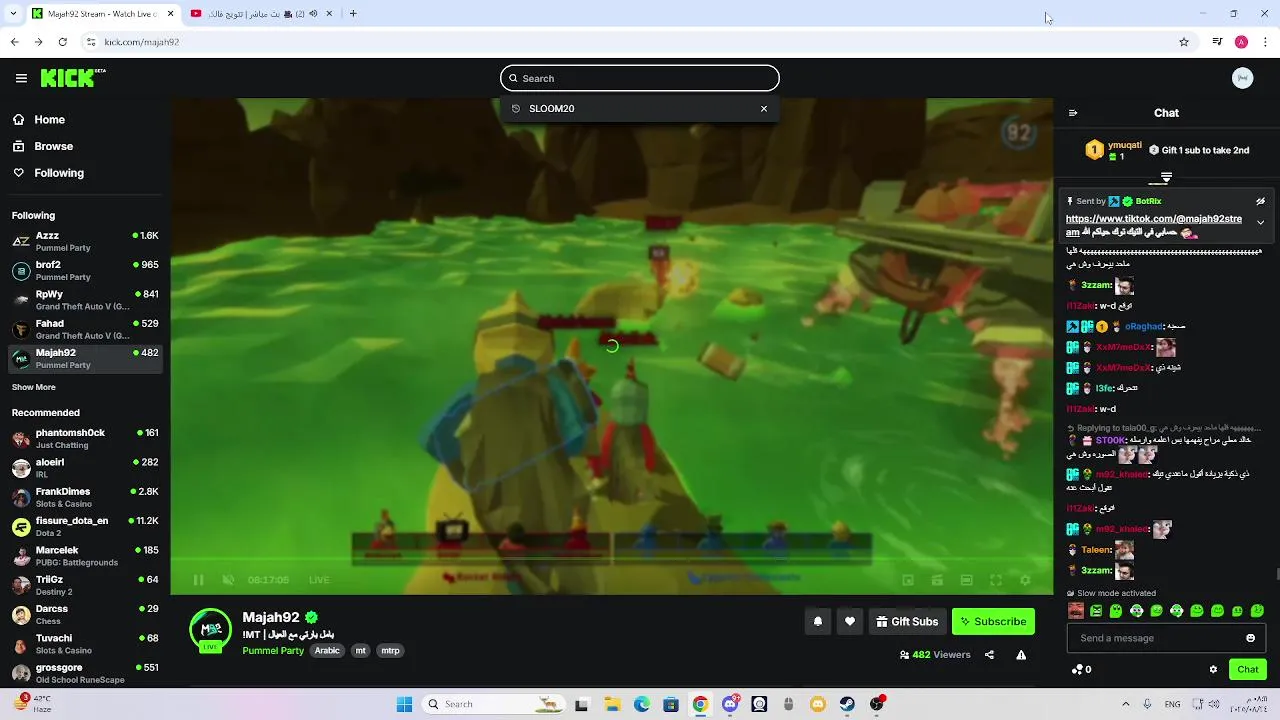Open the majah92stream TikTok link
Screen dimensions: 1280x720
click(x=1154, y=225)
